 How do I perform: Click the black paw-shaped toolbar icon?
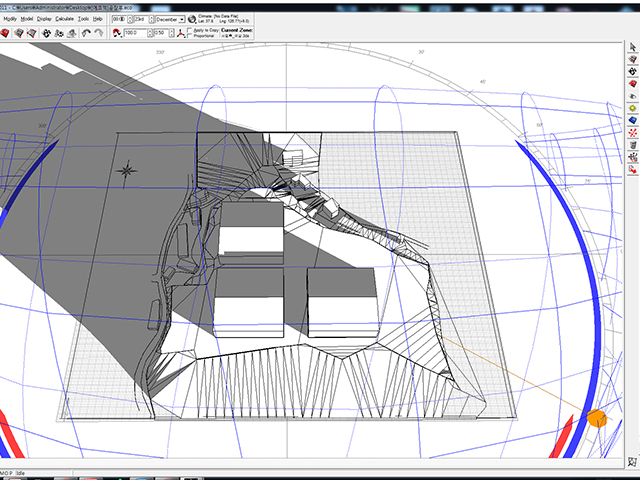point(46,33)
